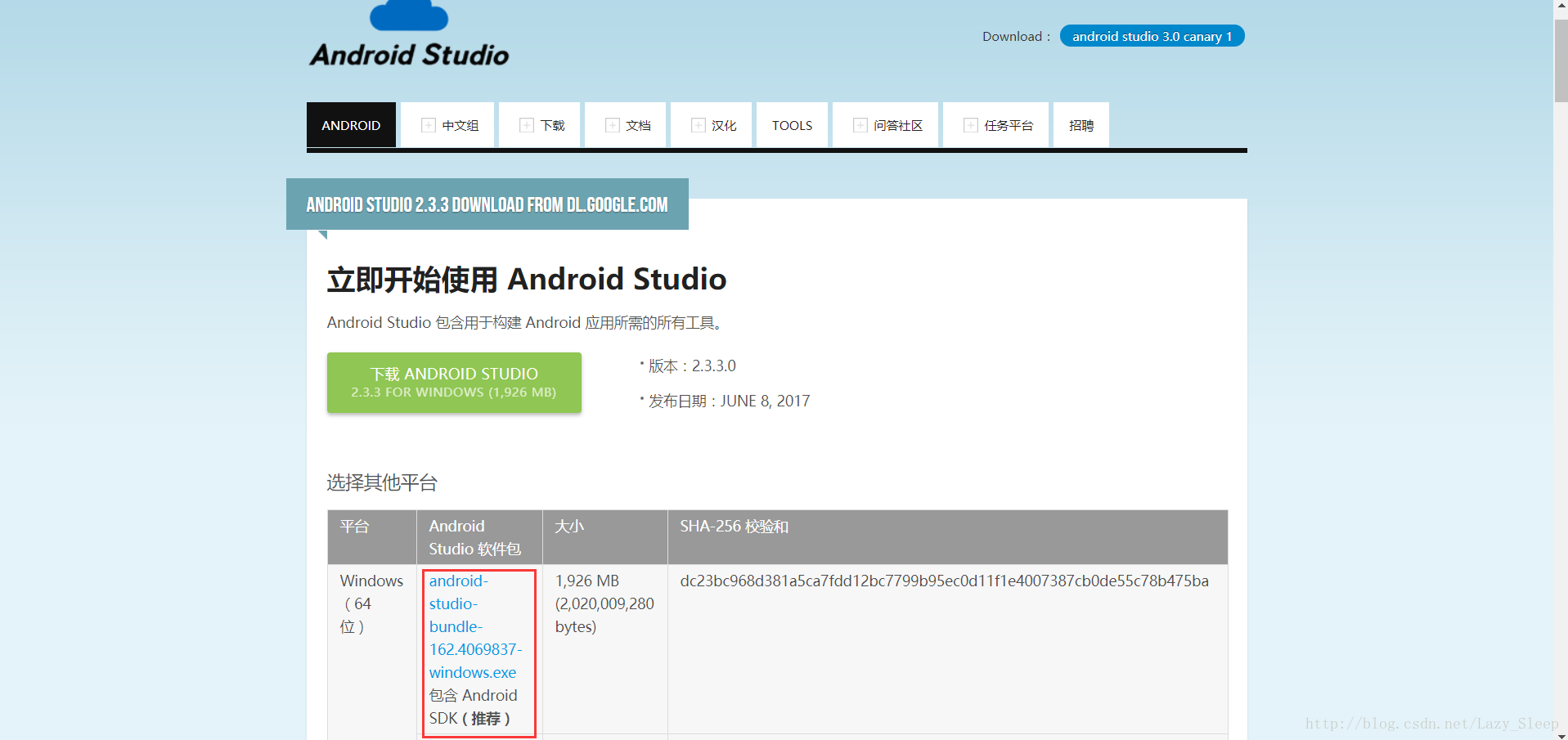Click the 版本：2.3.3.0 text
Image resolution: width=1568 pixels, height=740 pixels.
point(692,366)
